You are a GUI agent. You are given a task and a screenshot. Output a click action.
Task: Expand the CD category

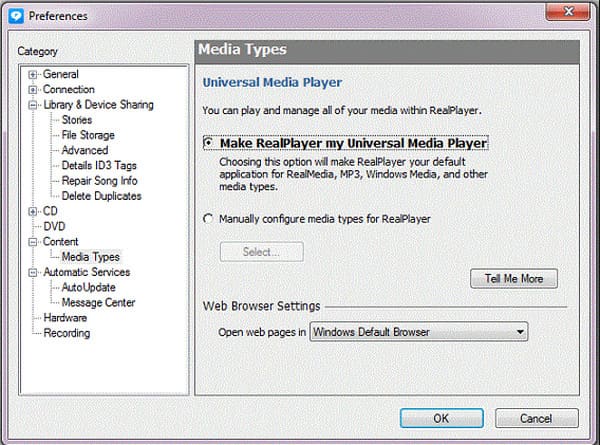33,212
